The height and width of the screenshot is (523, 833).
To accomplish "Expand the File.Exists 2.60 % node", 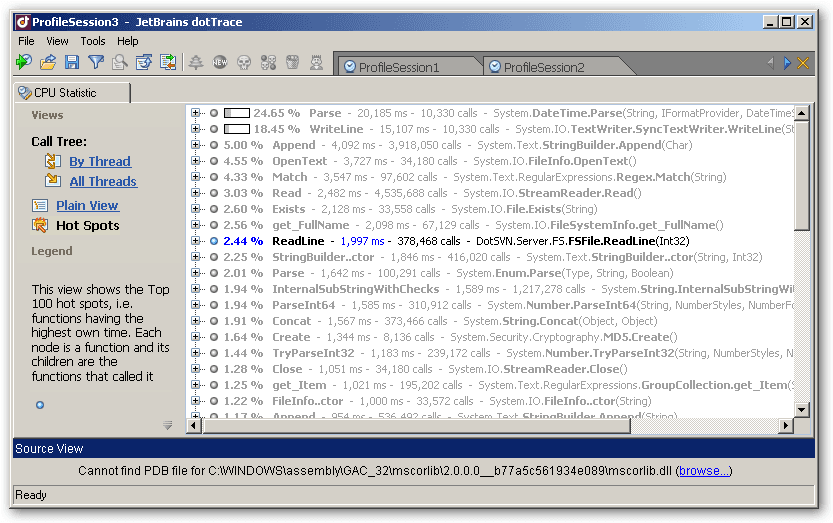I will [x=196, y=209].
